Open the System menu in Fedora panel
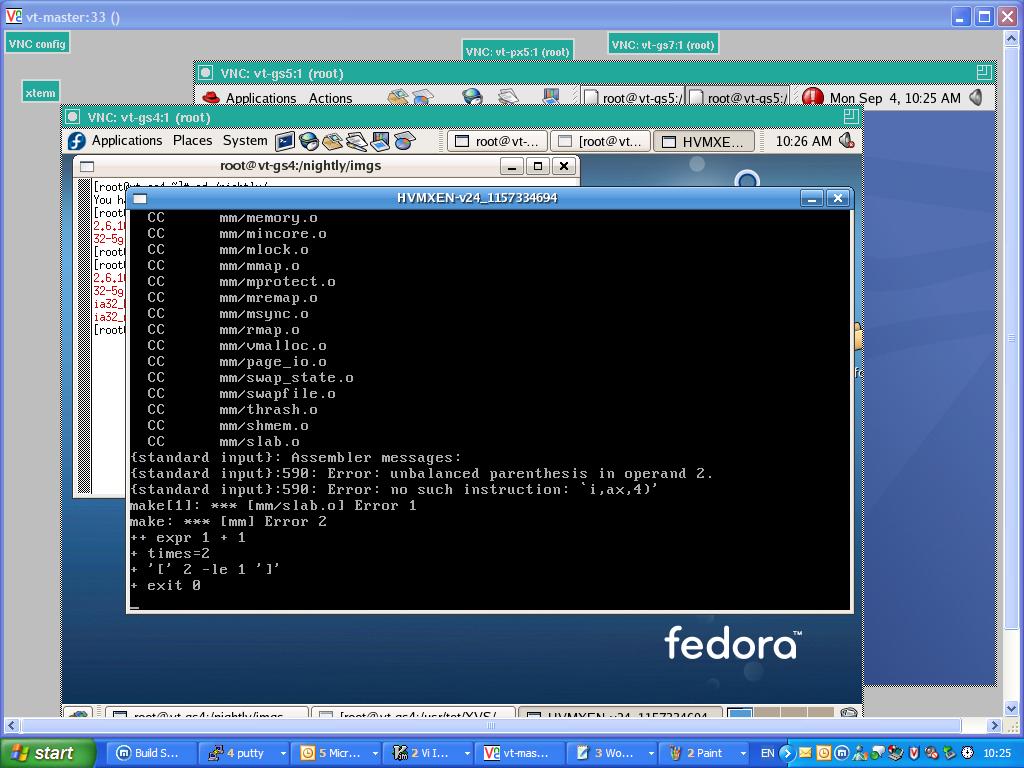 [x=245, y=141]
